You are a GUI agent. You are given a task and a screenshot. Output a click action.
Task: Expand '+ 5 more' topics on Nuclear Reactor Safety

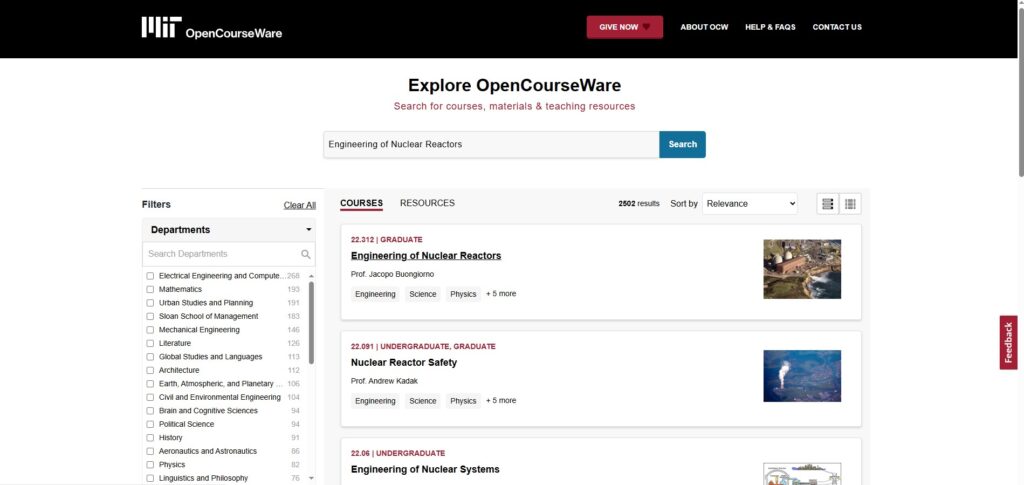click(501, 400)
